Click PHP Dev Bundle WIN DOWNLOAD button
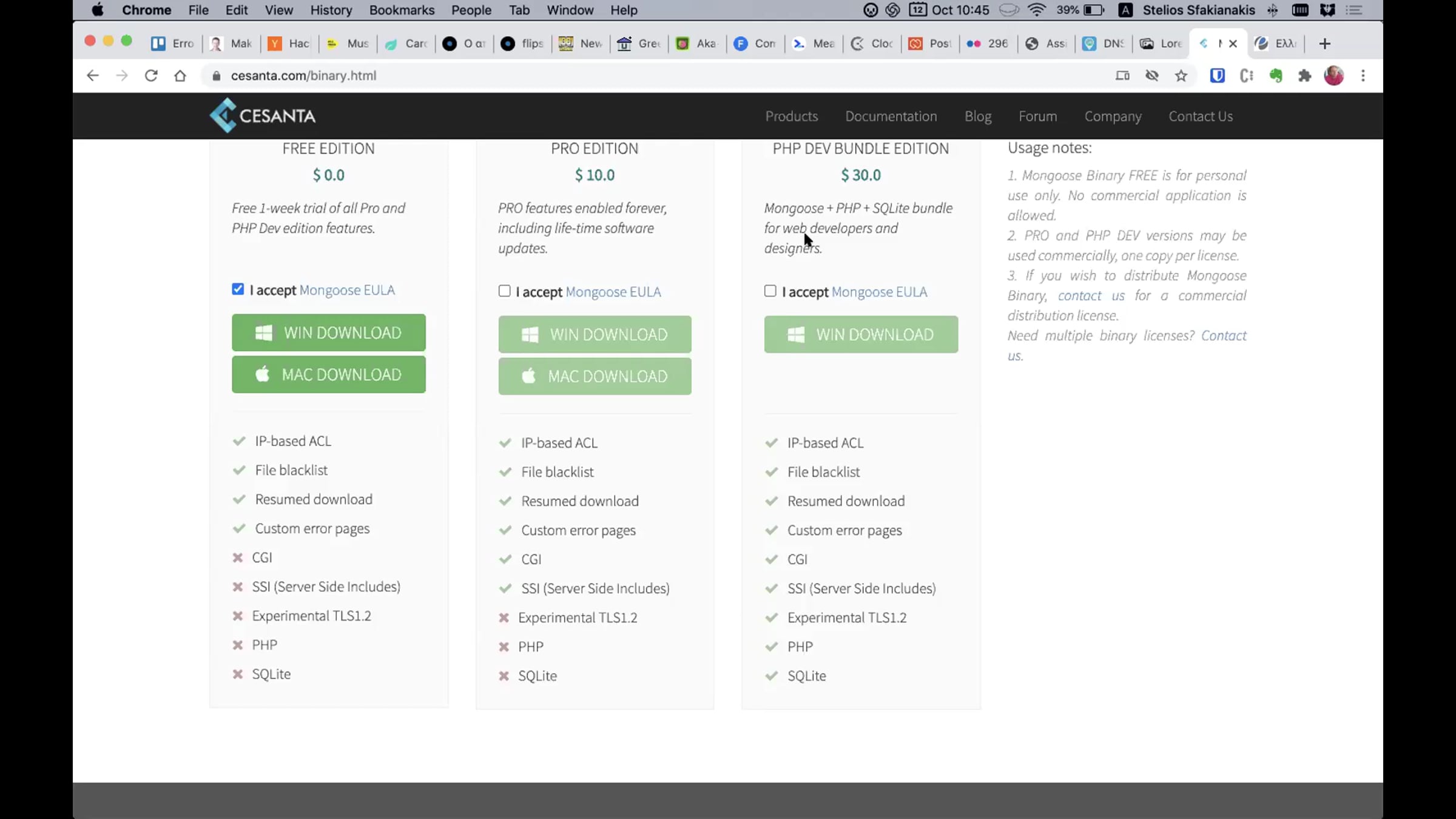The width and height of the screenshot is (1456, 819). pos(861,334)
